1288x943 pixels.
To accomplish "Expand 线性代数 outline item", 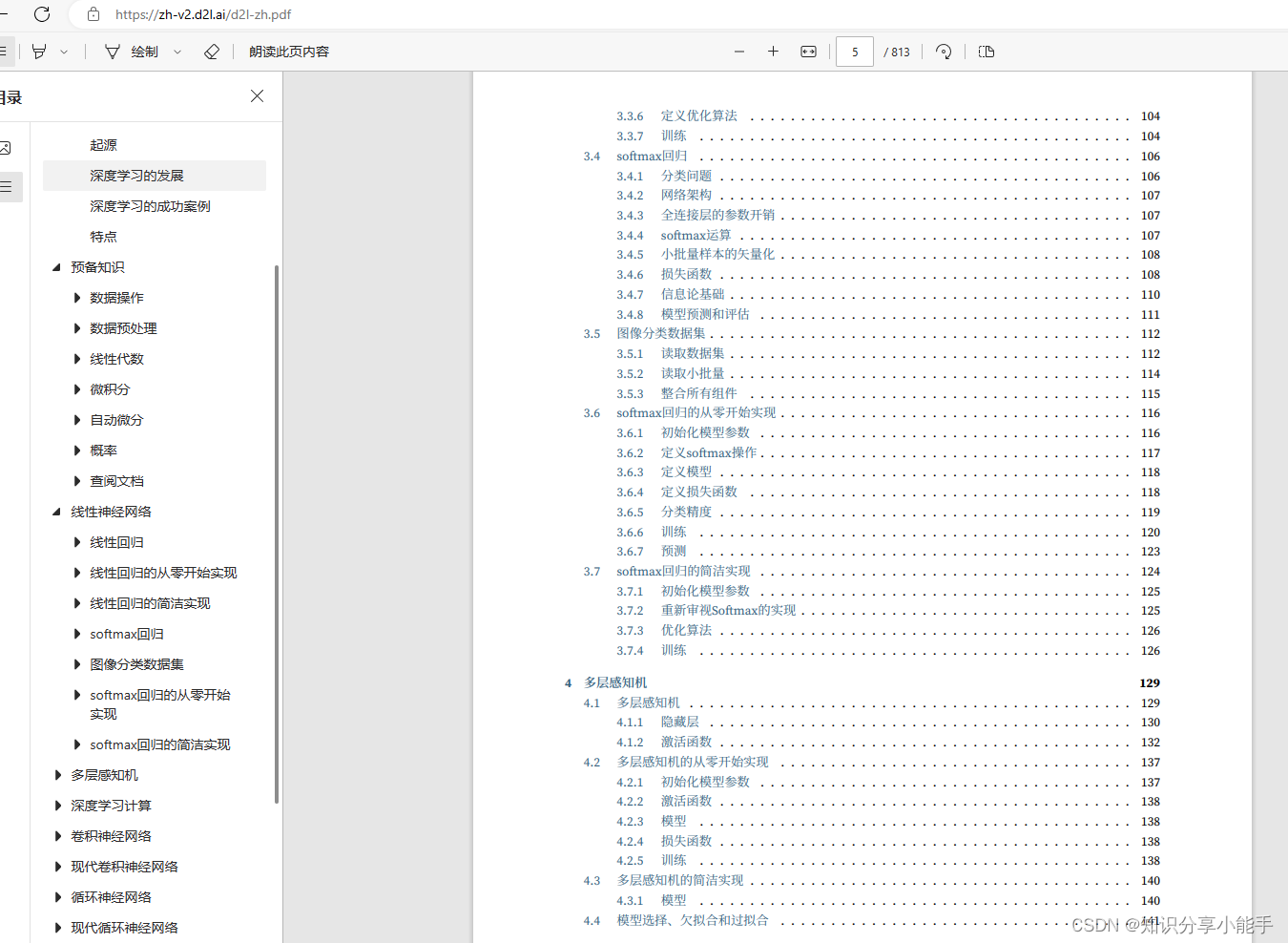I will (x=76, y=359).
